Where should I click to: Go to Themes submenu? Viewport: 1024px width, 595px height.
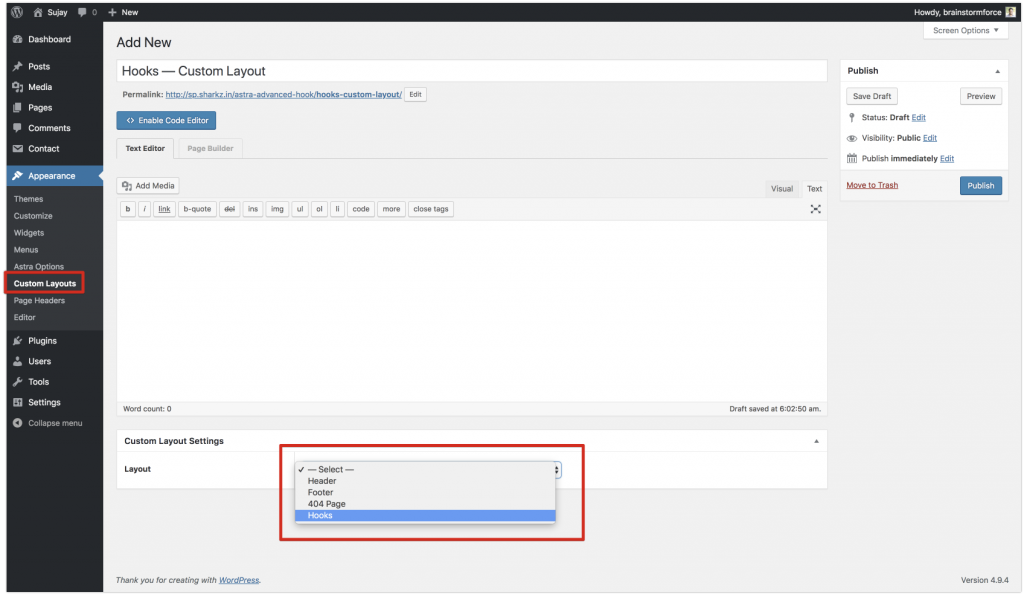coord(29,199)
